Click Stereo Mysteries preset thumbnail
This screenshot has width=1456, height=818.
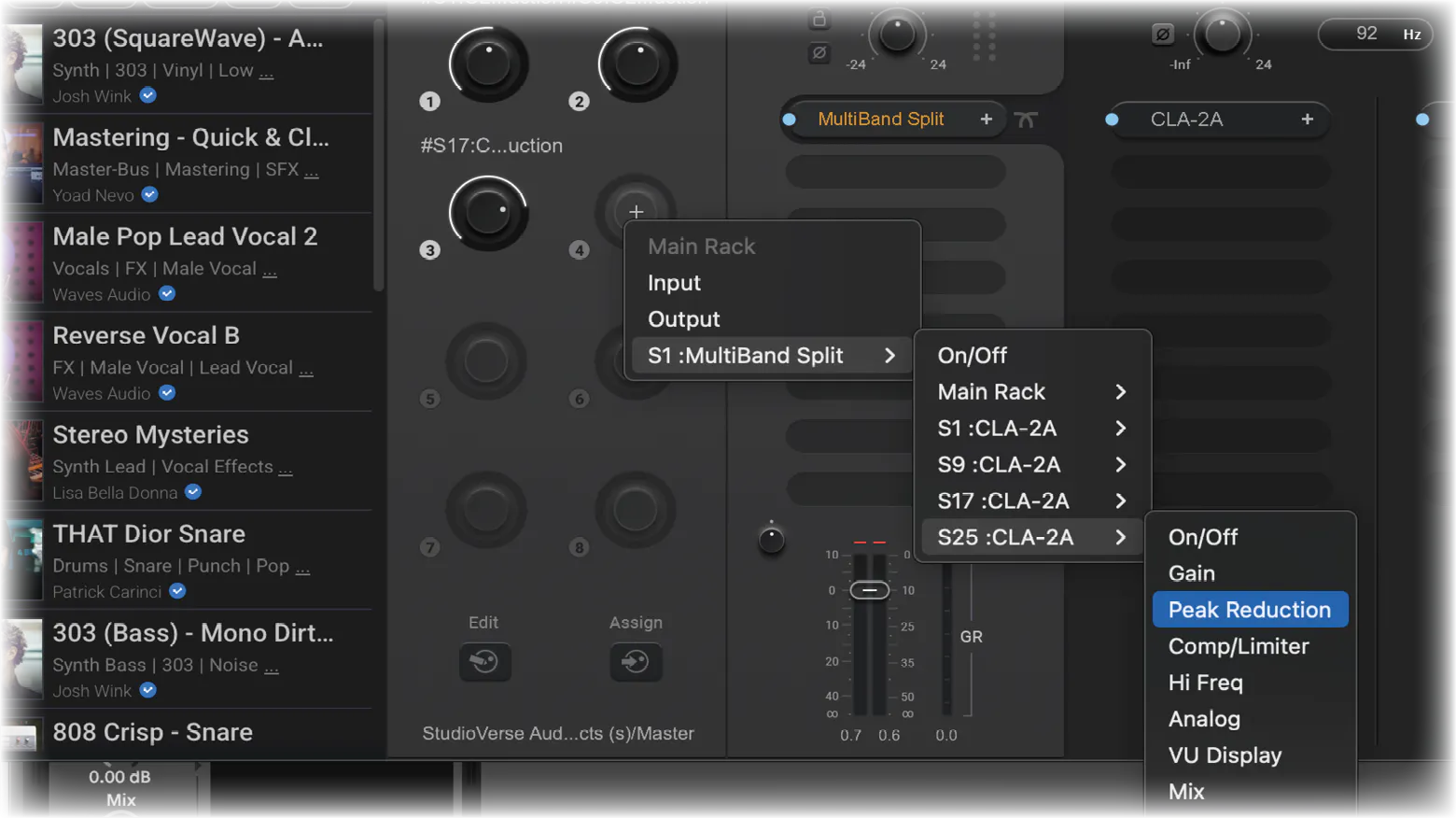[22, 460]
